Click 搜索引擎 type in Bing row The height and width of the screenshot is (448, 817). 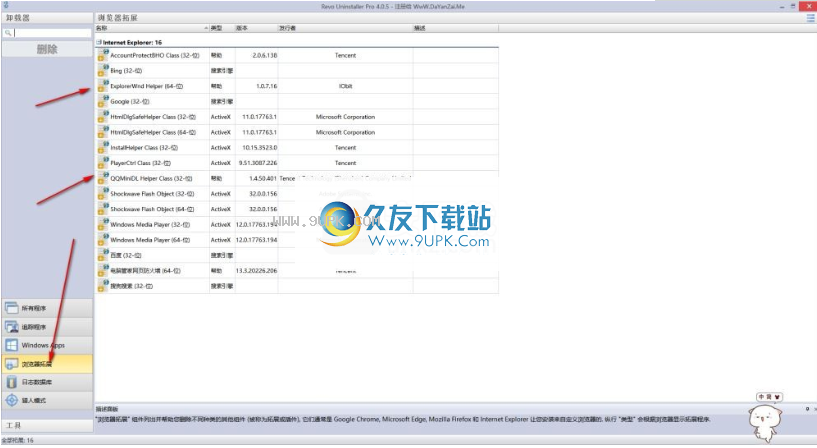(x=222, y=70)
